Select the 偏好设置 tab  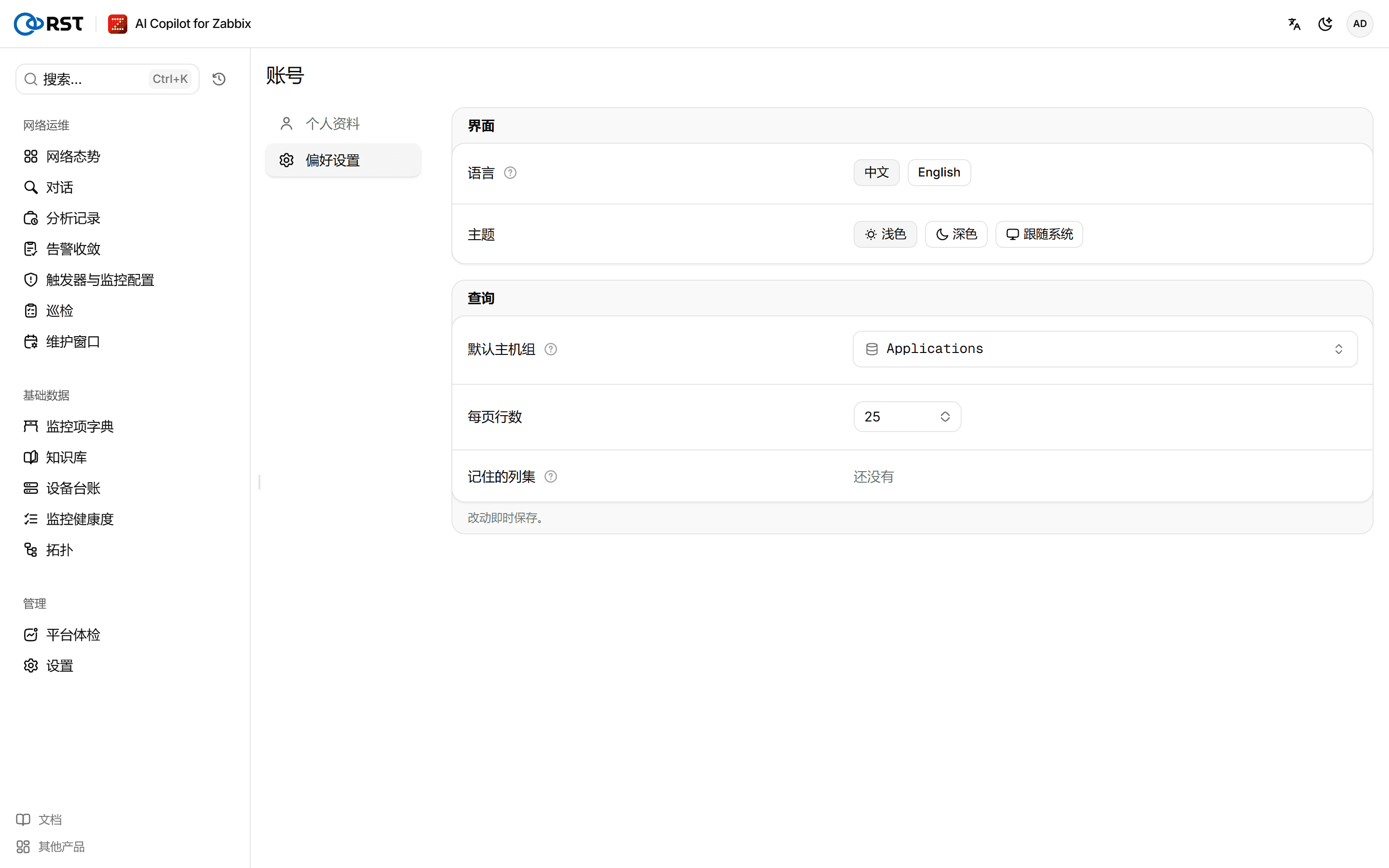(343, 160)
